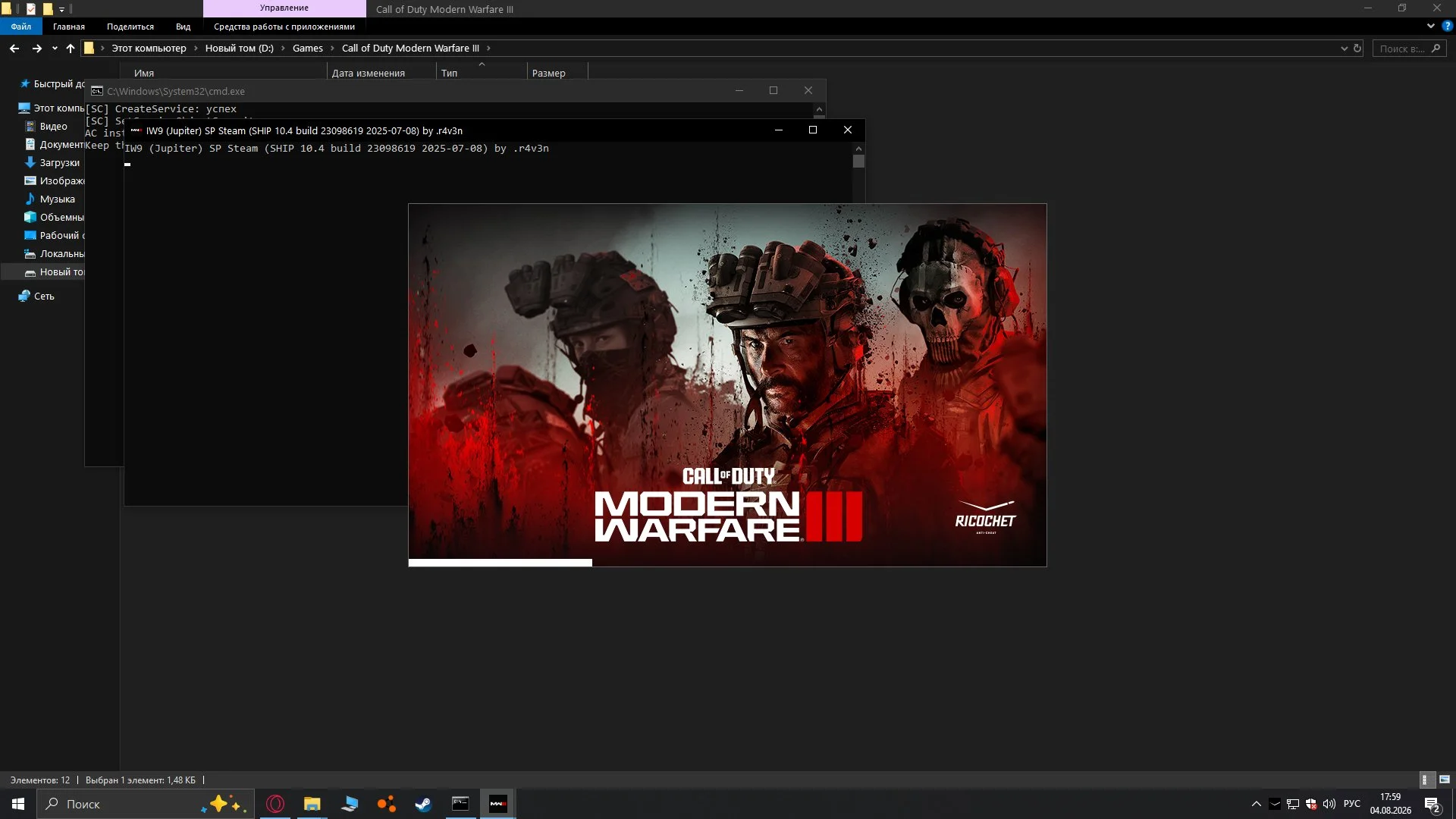
Task: Open Explorer help via the question mark icon
Action: (x=1447, y=26)
